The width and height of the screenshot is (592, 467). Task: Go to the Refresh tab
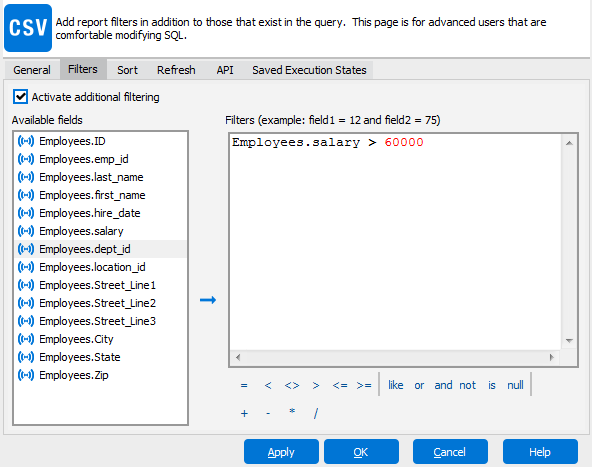(x=176, y=70)
